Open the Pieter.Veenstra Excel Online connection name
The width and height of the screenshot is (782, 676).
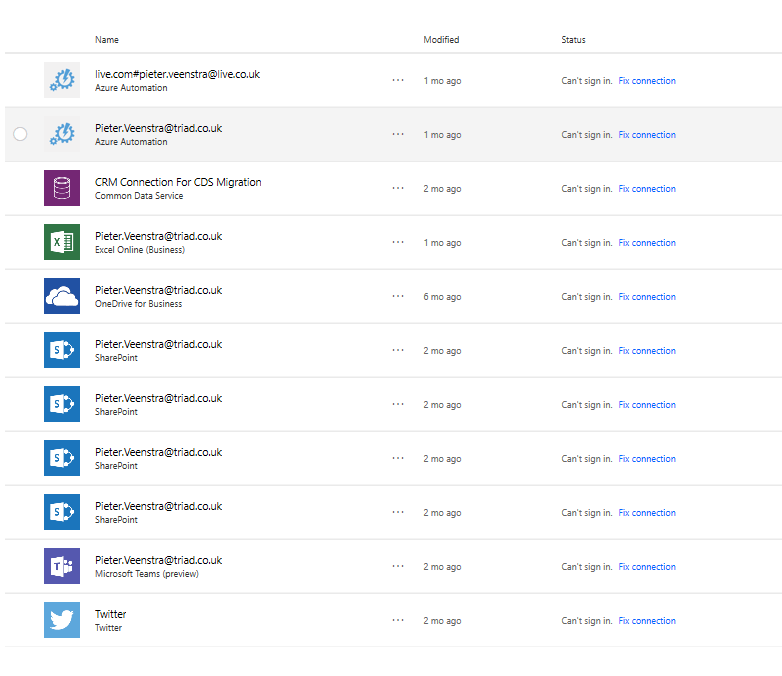pyautogui.click(x=159, y=236)
